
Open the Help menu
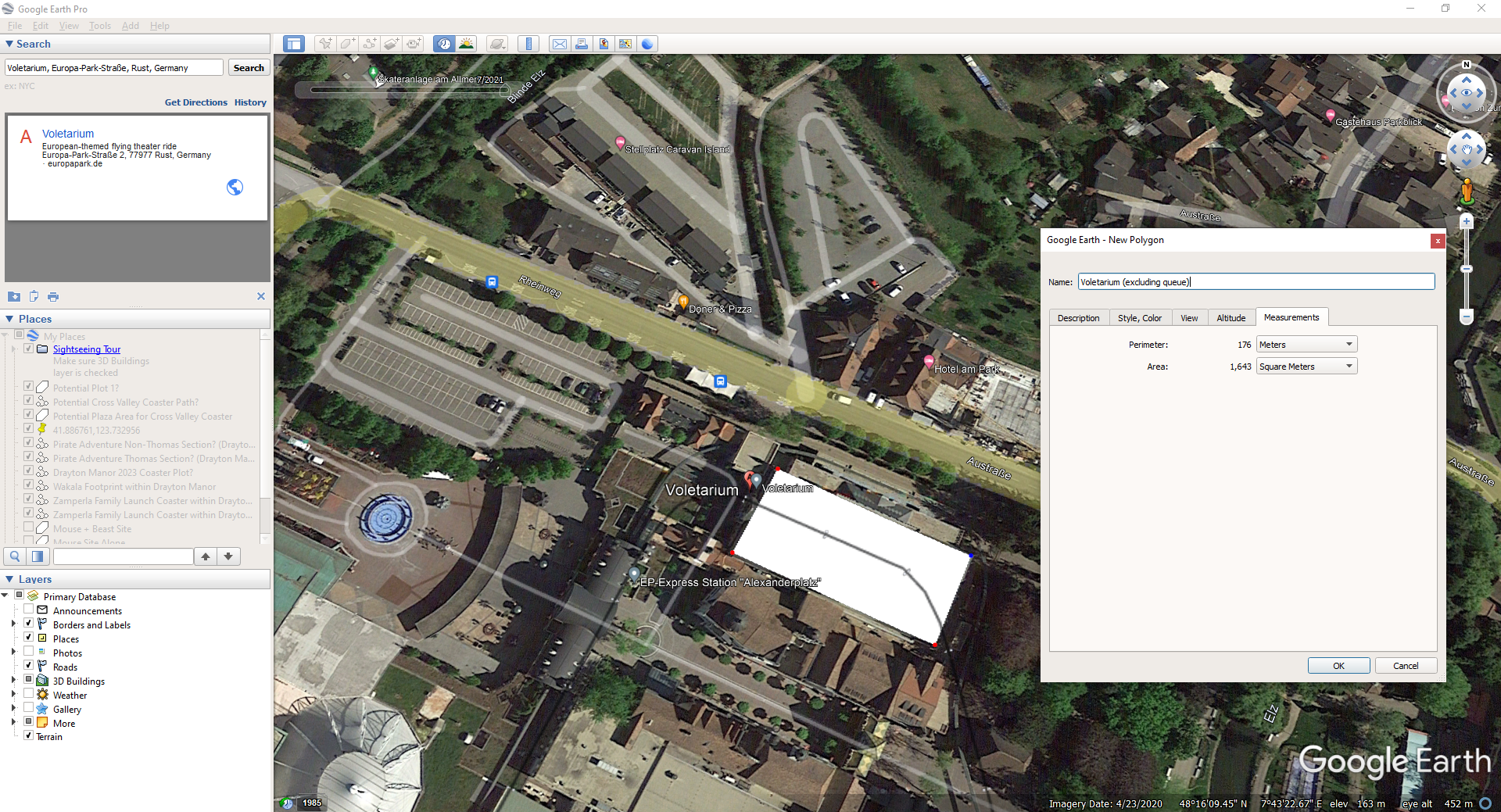(159, 26)
